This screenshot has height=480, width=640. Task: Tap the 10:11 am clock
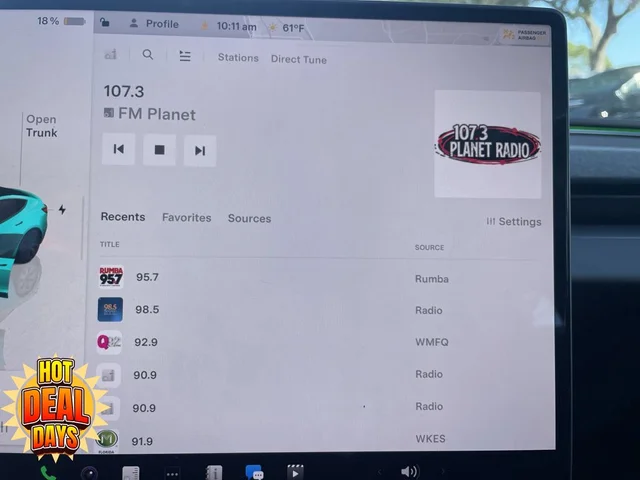point(236,27)
